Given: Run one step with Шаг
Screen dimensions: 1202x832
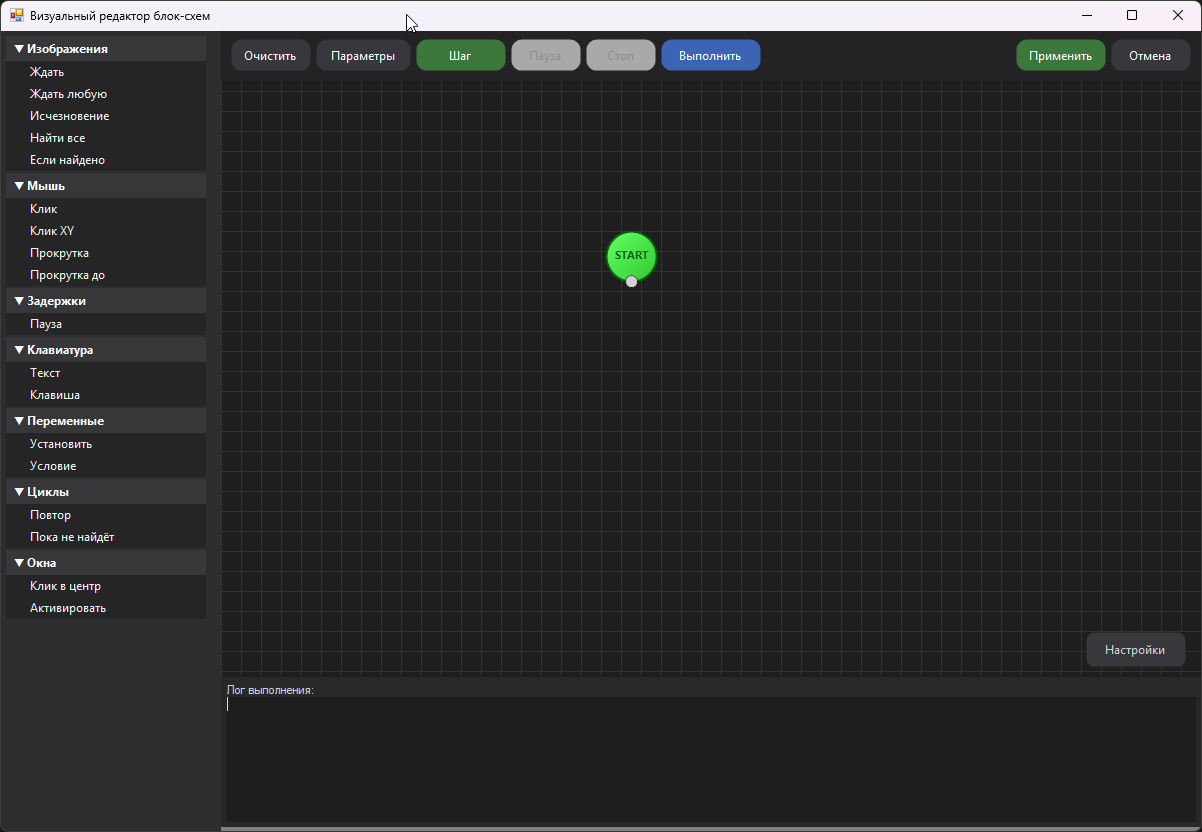Looking at the screenshot, I should click(x=460, y=56).
